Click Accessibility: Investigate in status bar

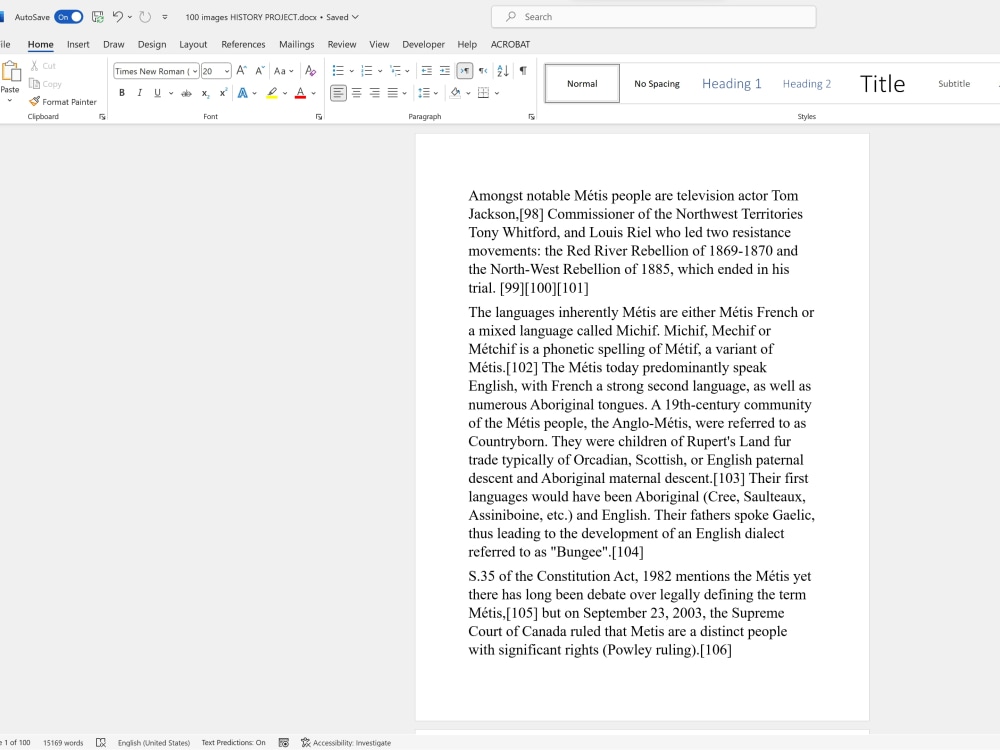pyautogui.click(x=346, y=742)
